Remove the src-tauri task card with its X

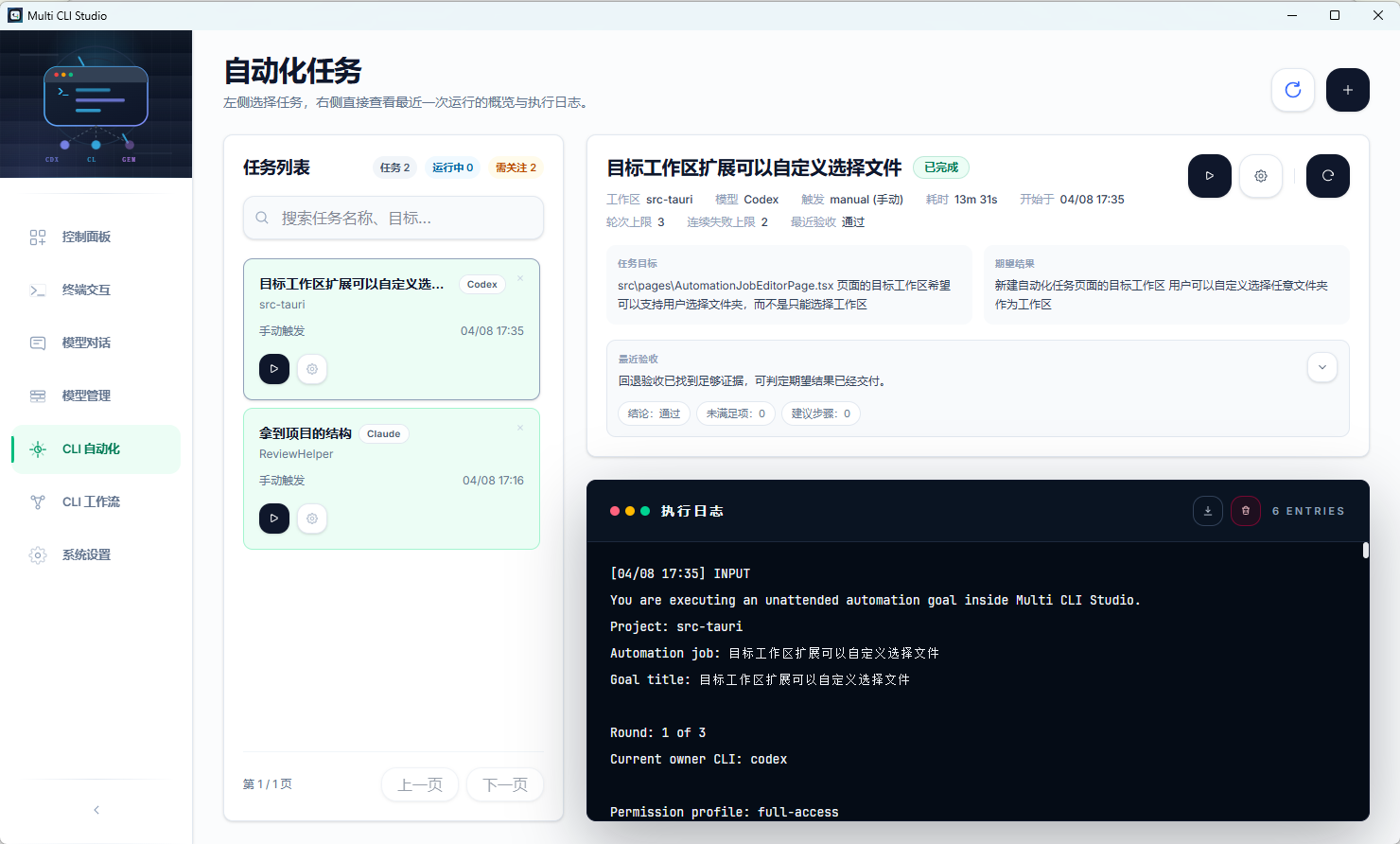(520, 278)
